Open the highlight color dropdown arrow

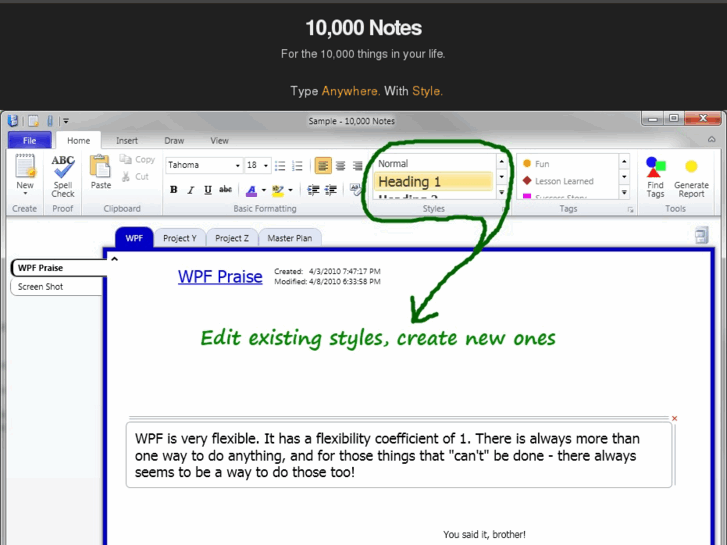coord(290,190)
